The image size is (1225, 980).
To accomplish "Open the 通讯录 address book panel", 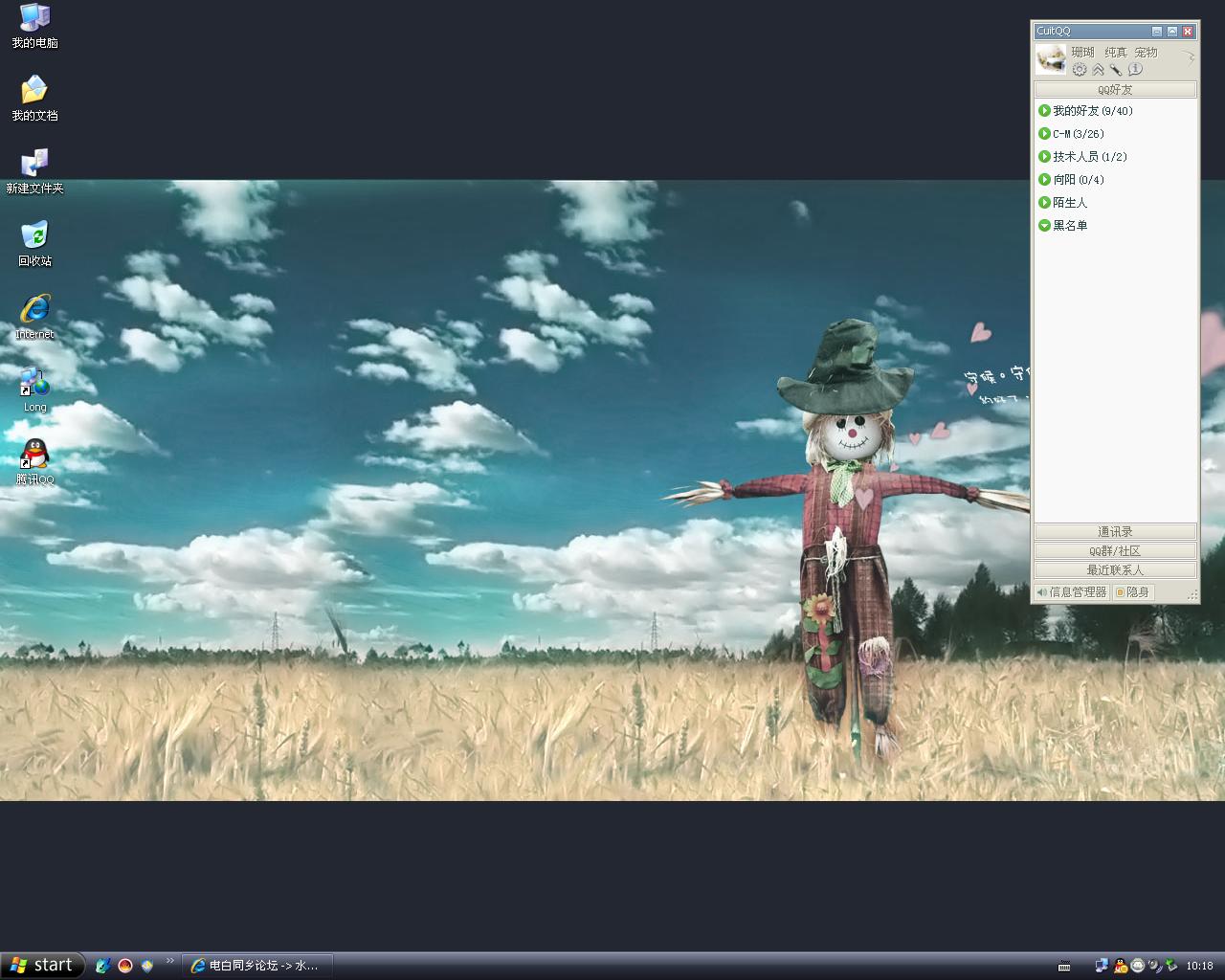I will click(1115, 532).
